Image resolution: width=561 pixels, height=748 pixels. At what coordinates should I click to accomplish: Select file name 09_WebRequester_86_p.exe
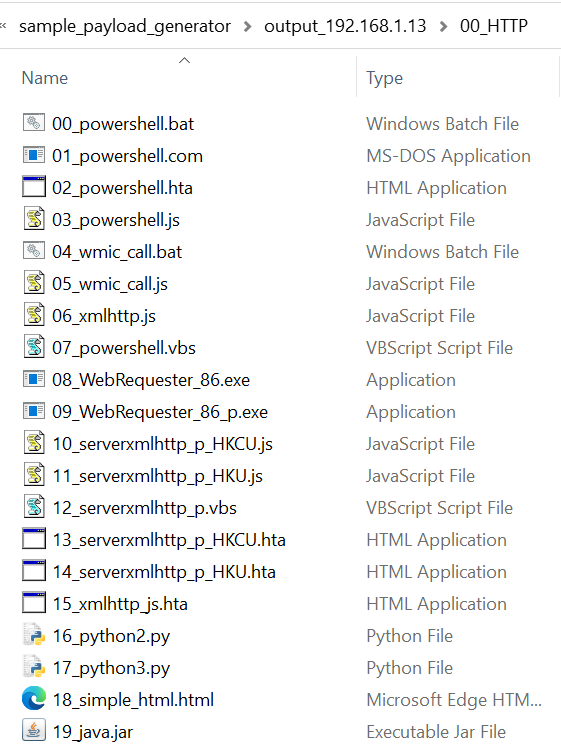click(160, 412)
